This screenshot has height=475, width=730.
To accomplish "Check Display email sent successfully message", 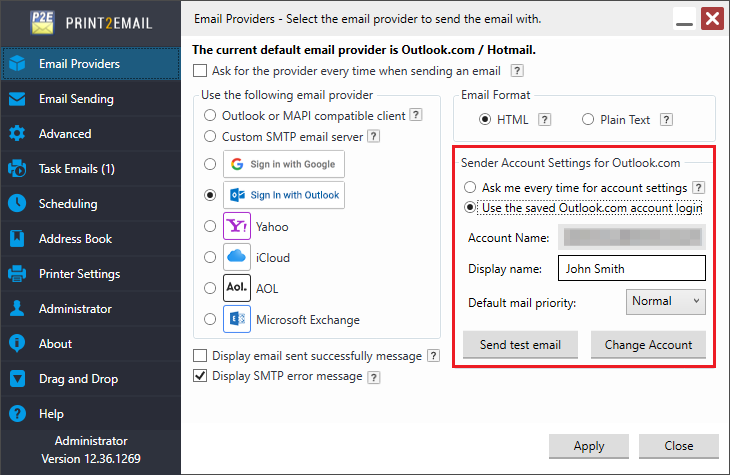I will point(200,356).
